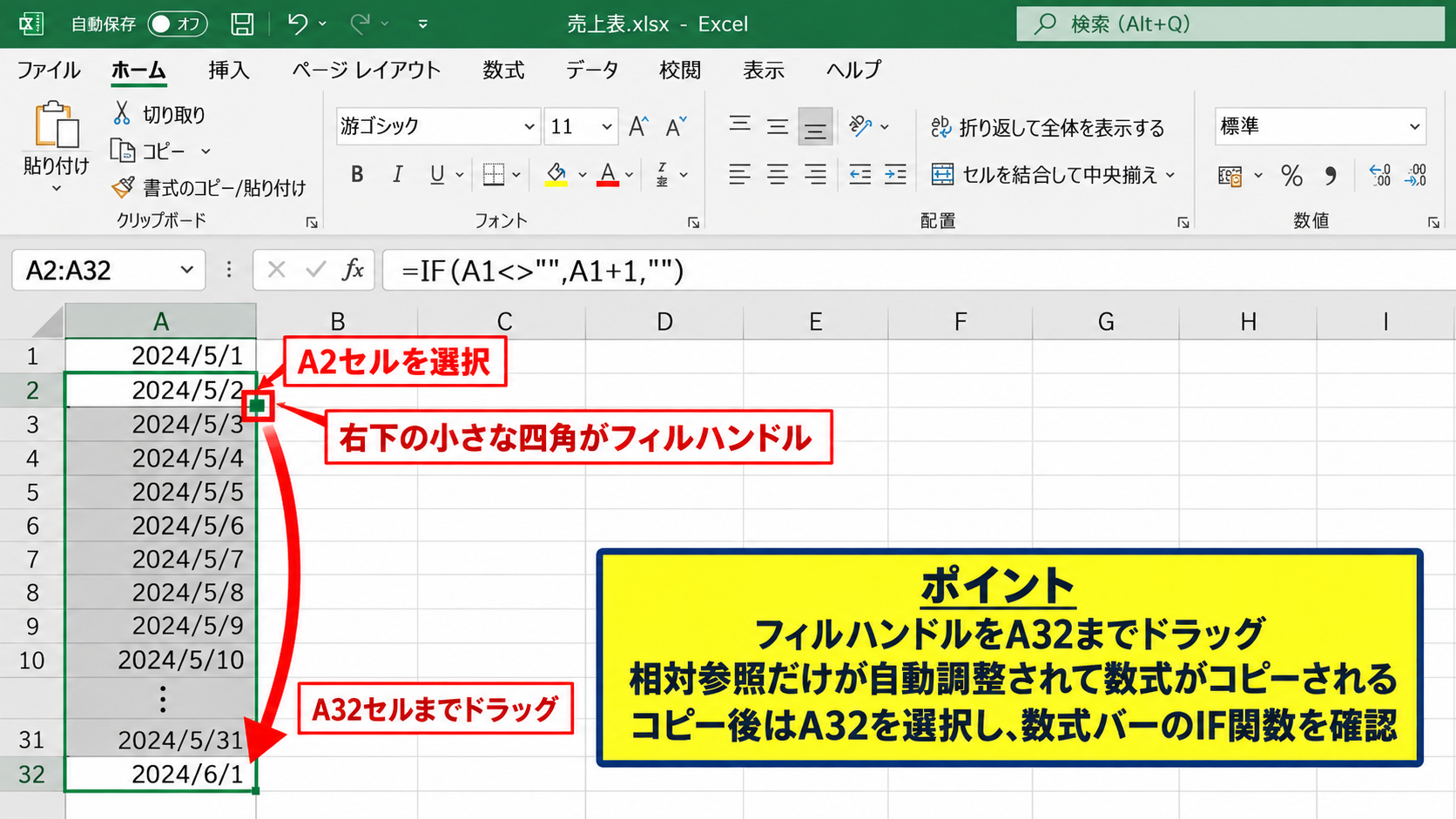Switch to the データ tab
1456x819 pixels.
click(592, 70)
